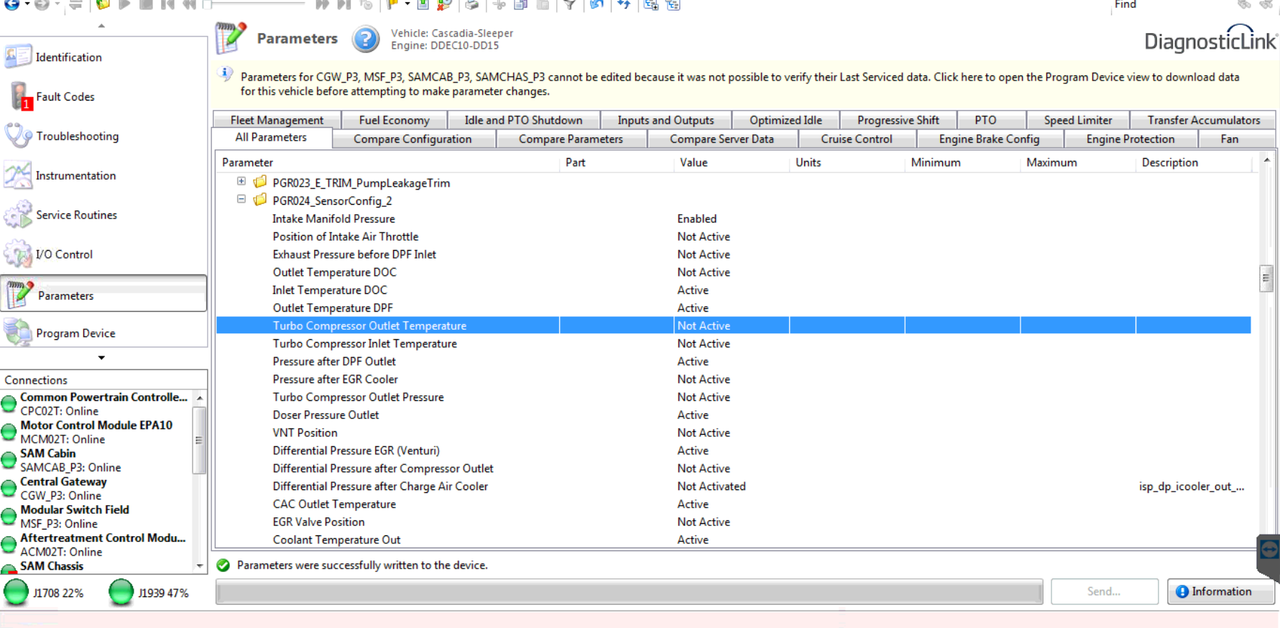Switch to the Compare Configuration tab
Screen dimensions: 1280x628
coord(412,139)
